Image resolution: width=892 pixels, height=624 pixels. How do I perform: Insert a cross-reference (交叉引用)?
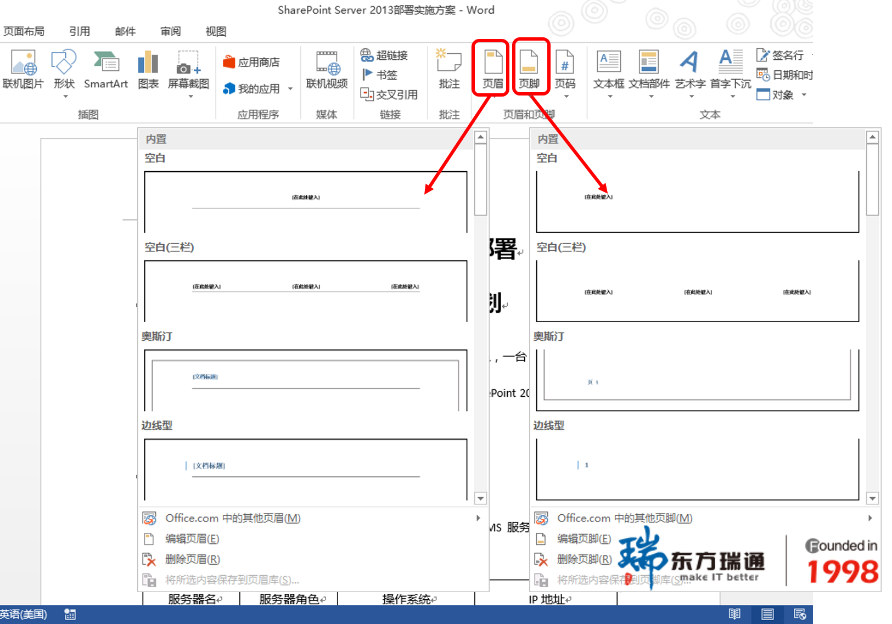point(389,94)
